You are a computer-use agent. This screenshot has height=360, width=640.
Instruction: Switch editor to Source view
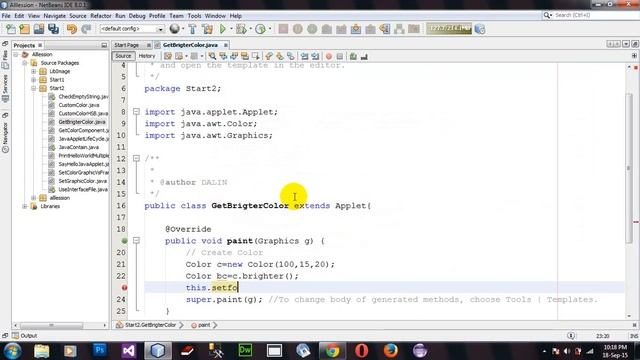pyautogui.click(x=123, y=56)
